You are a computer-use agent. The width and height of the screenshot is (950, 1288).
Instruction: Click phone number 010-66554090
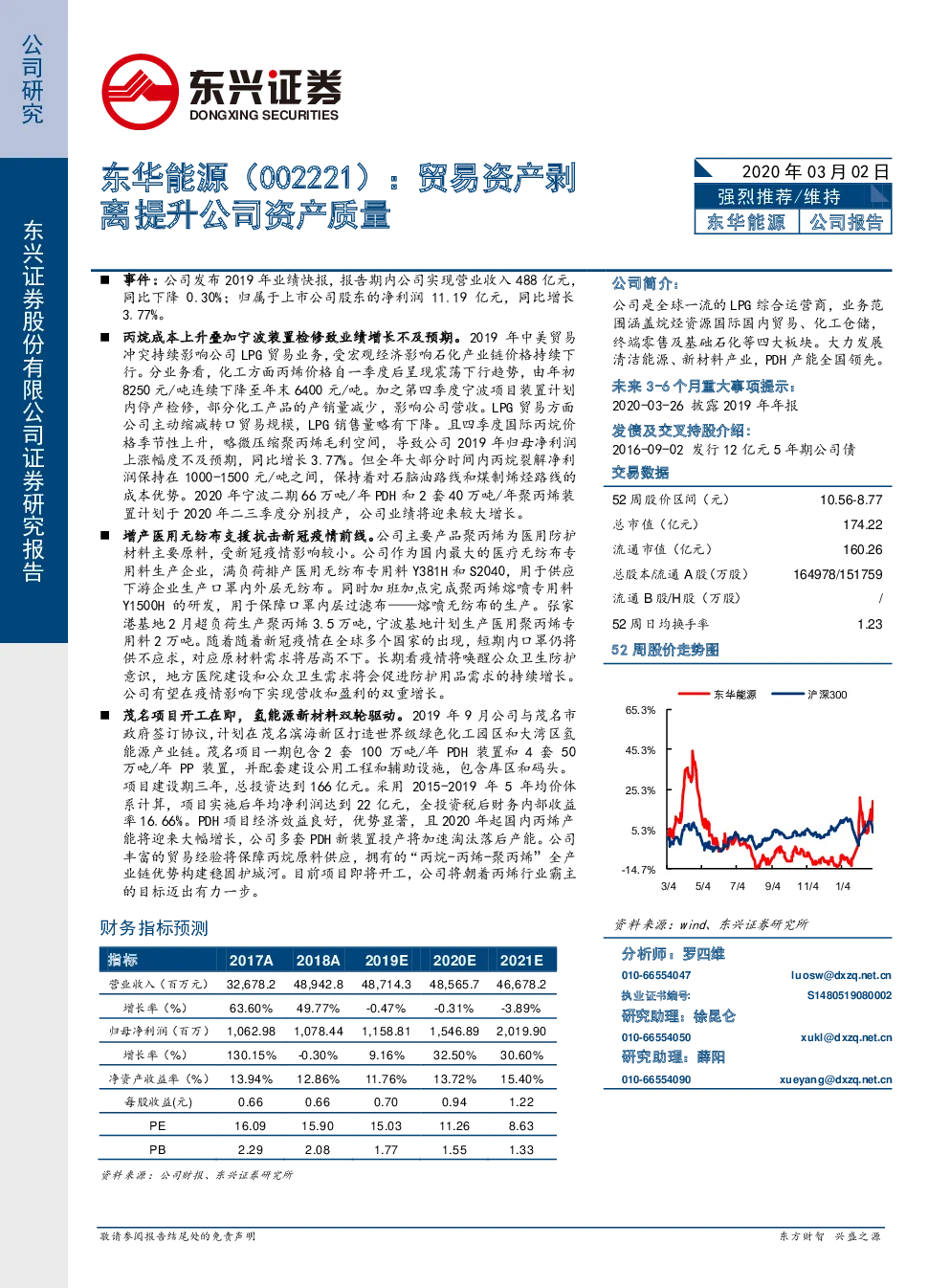[x=656, y=1079]
